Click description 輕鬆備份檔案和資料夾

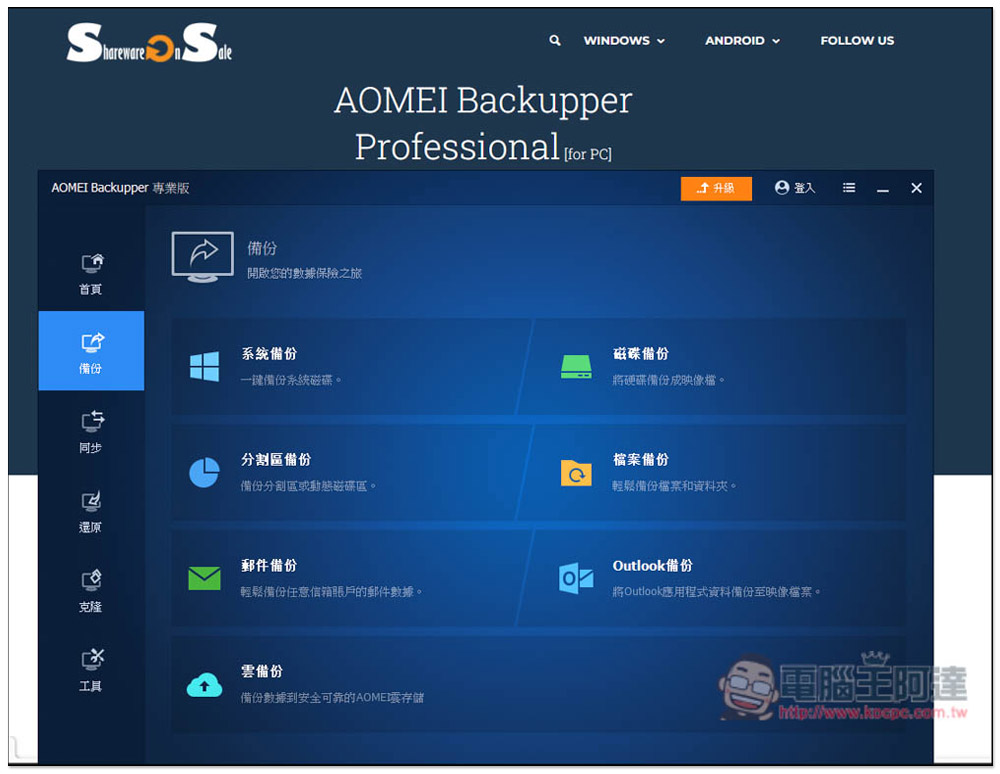(x=674, y=486)
